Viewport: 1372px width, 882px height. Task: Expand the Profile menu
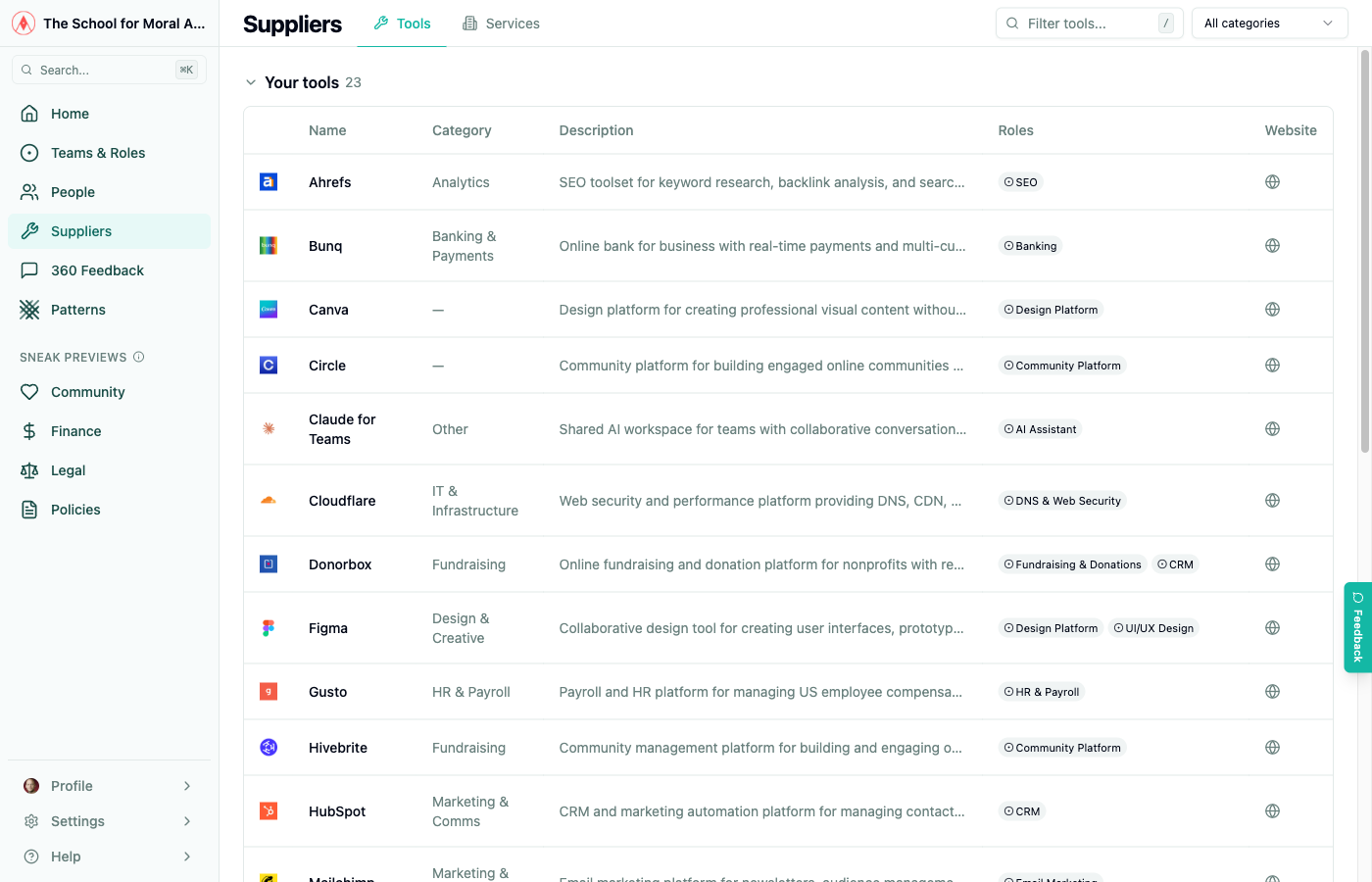(109, 786)
